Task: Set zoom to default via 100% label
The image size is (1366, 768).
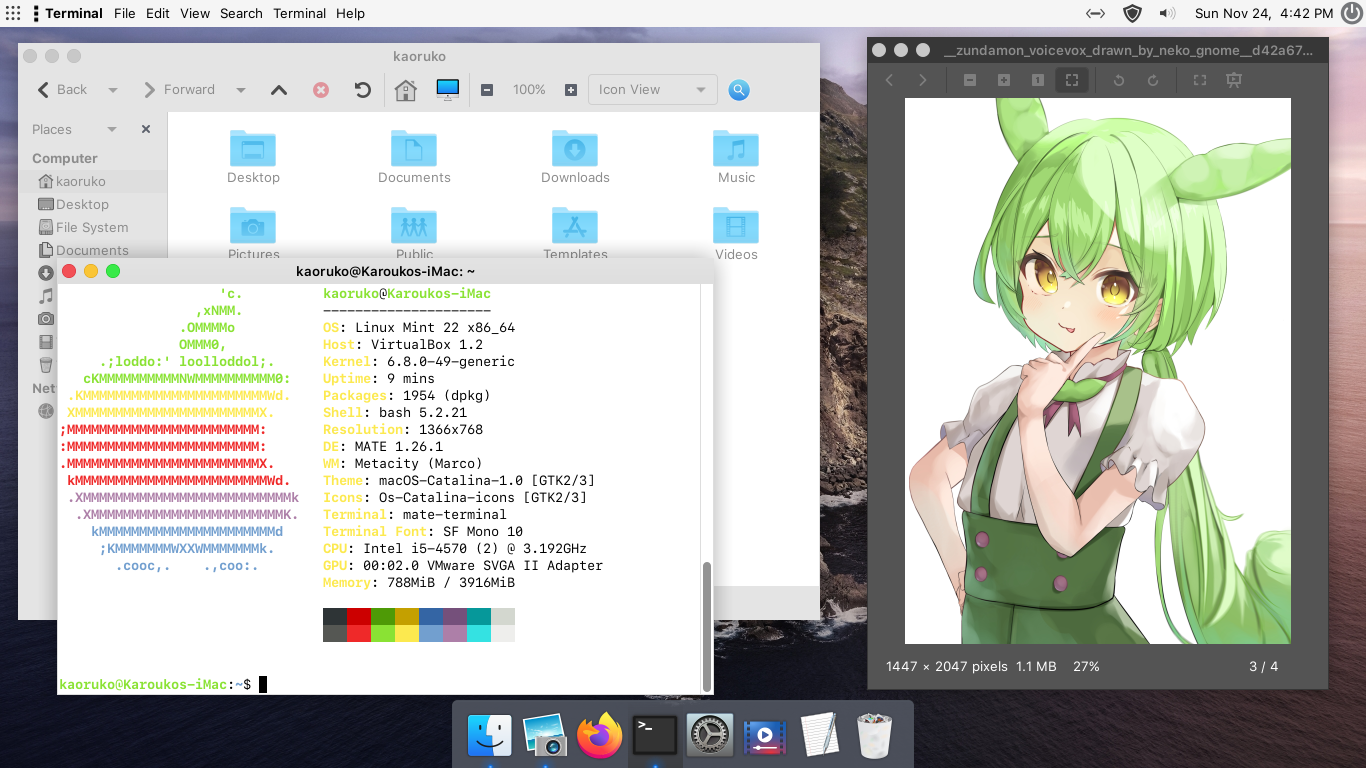Action: pos(529,90)
